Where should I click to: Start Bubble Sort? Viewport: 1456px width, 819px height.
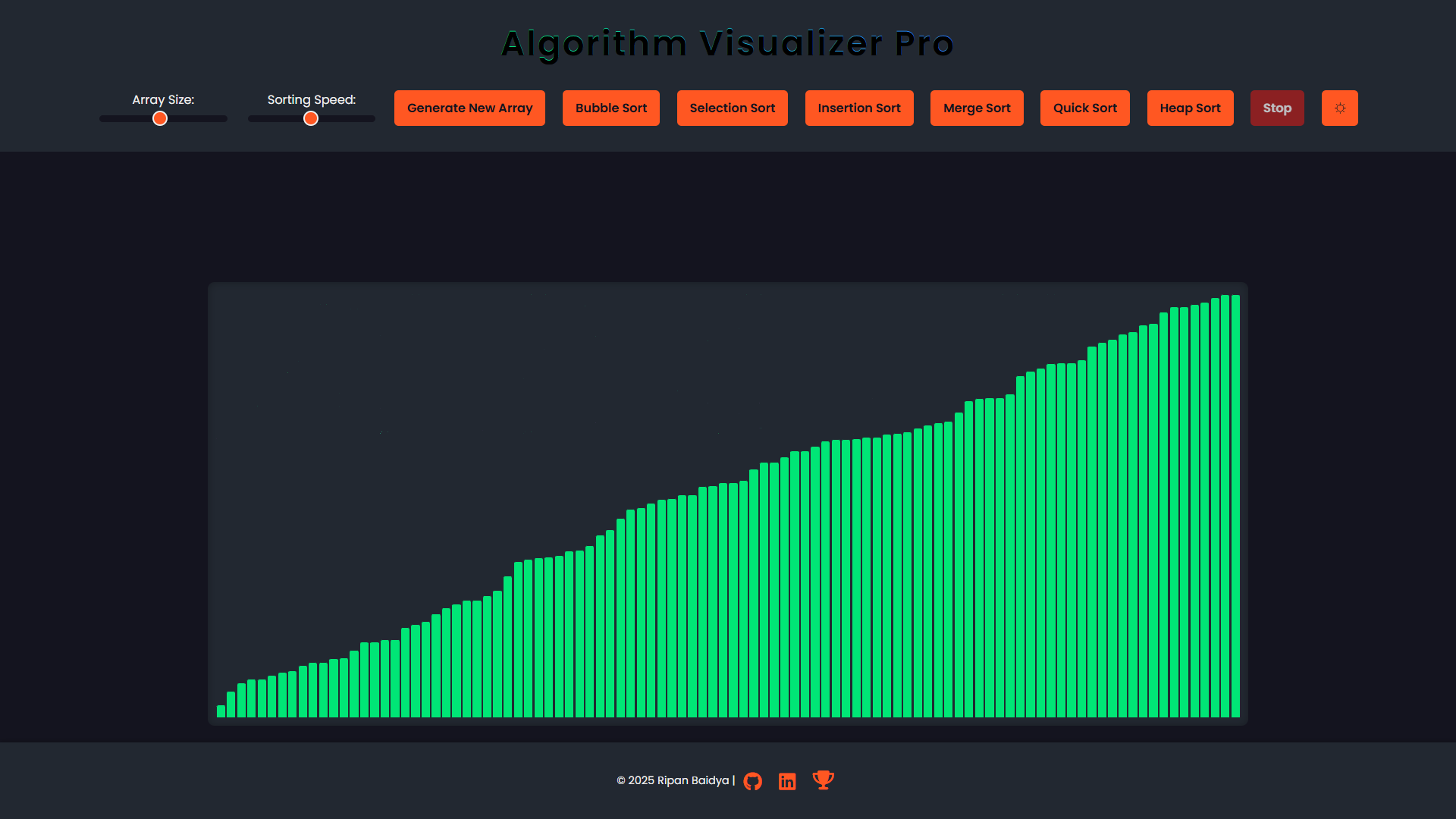[611, 108]
